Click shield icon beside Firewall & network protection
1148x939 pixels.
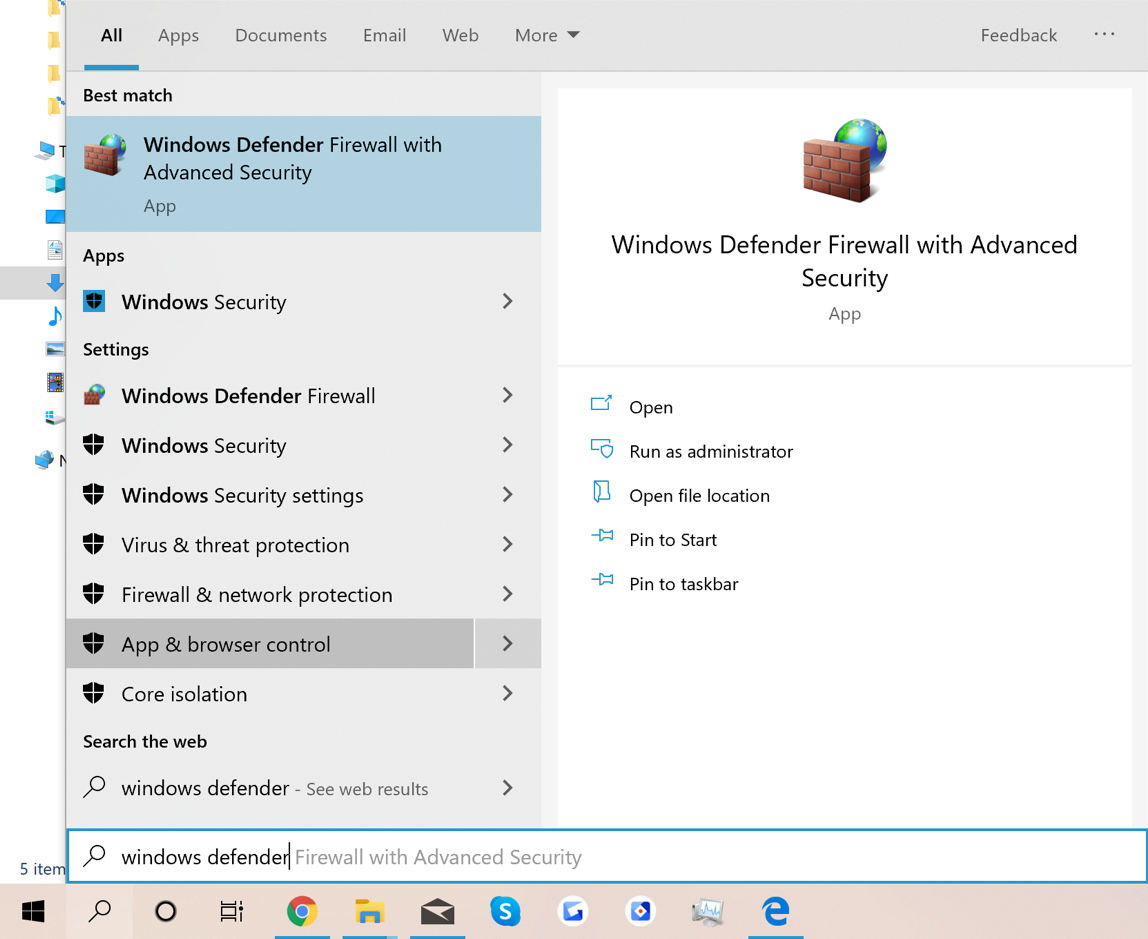(x=94, y=594)
